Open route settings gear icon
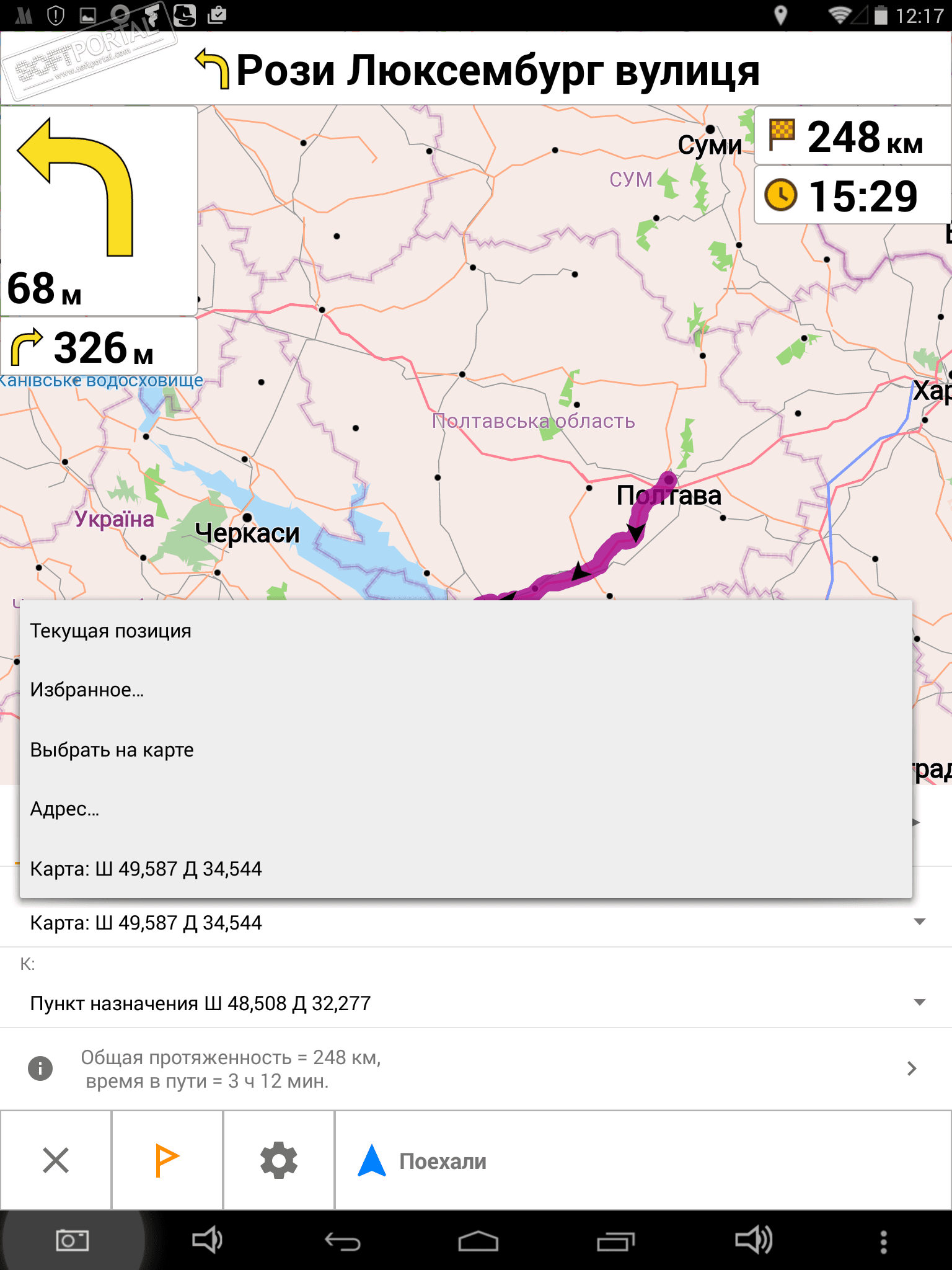This screenshot has width=952, height=1270. pos(278,1160)
